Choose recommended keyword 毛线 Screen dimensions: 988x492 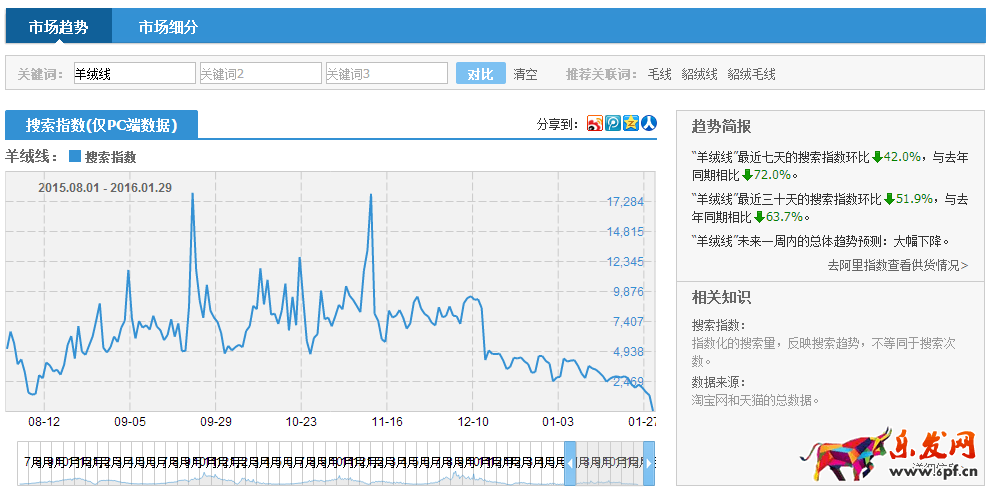click(x=659, y=74)
